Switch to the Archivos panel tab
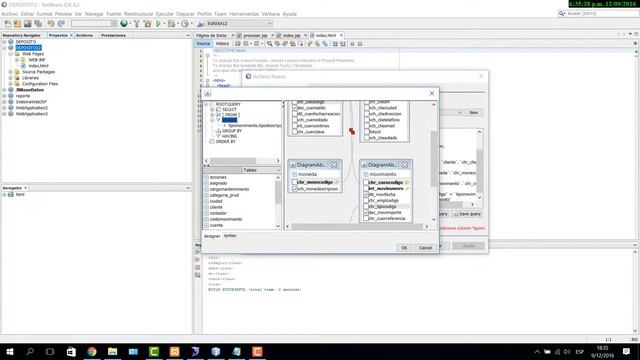Screen dimensions: 640x360 pyautogui.click(x=84, y=36)
